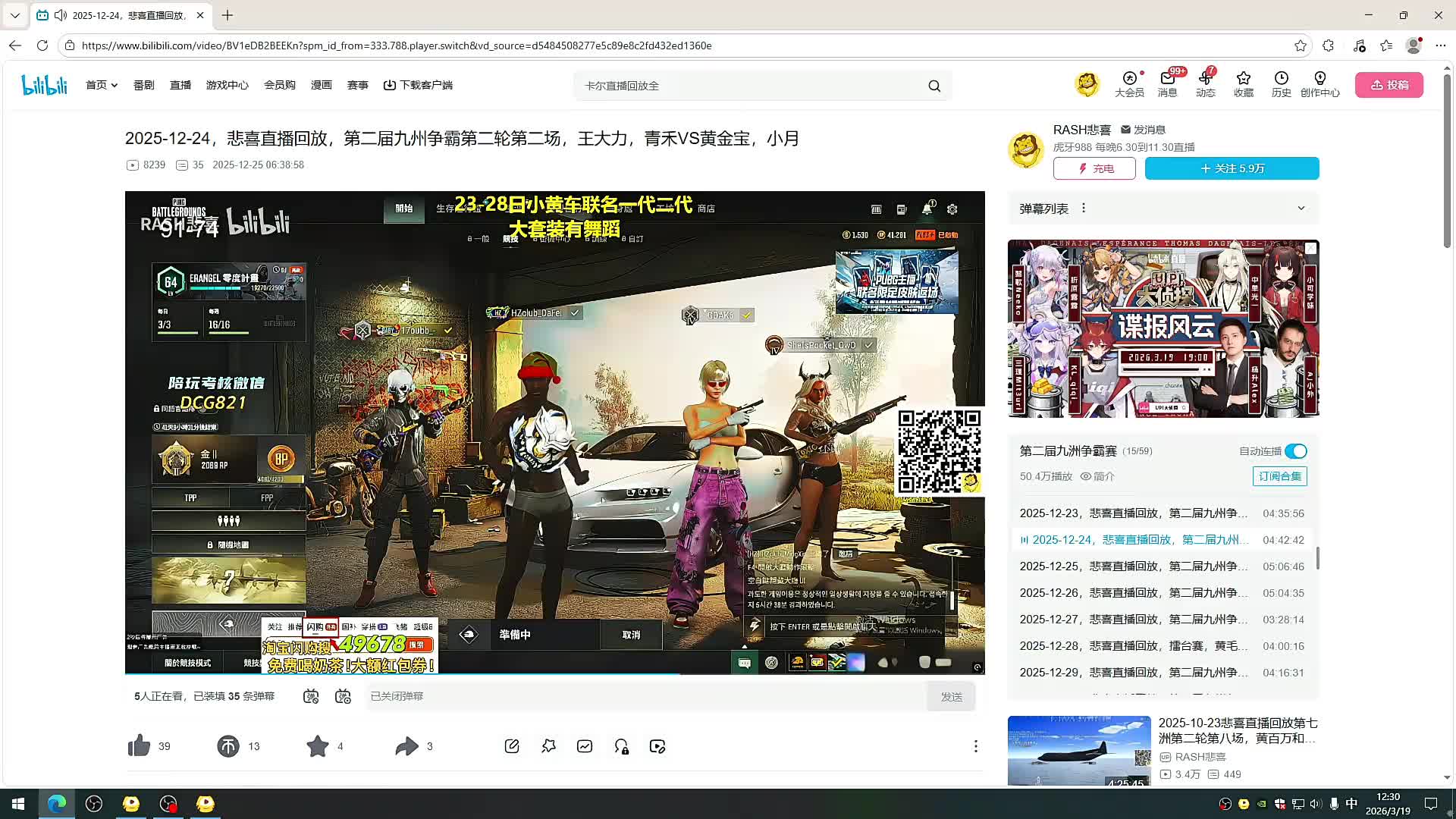Viewport: 1456px width, 819px height.
Task: Open the danmaku settings icon
Action: 343,696
